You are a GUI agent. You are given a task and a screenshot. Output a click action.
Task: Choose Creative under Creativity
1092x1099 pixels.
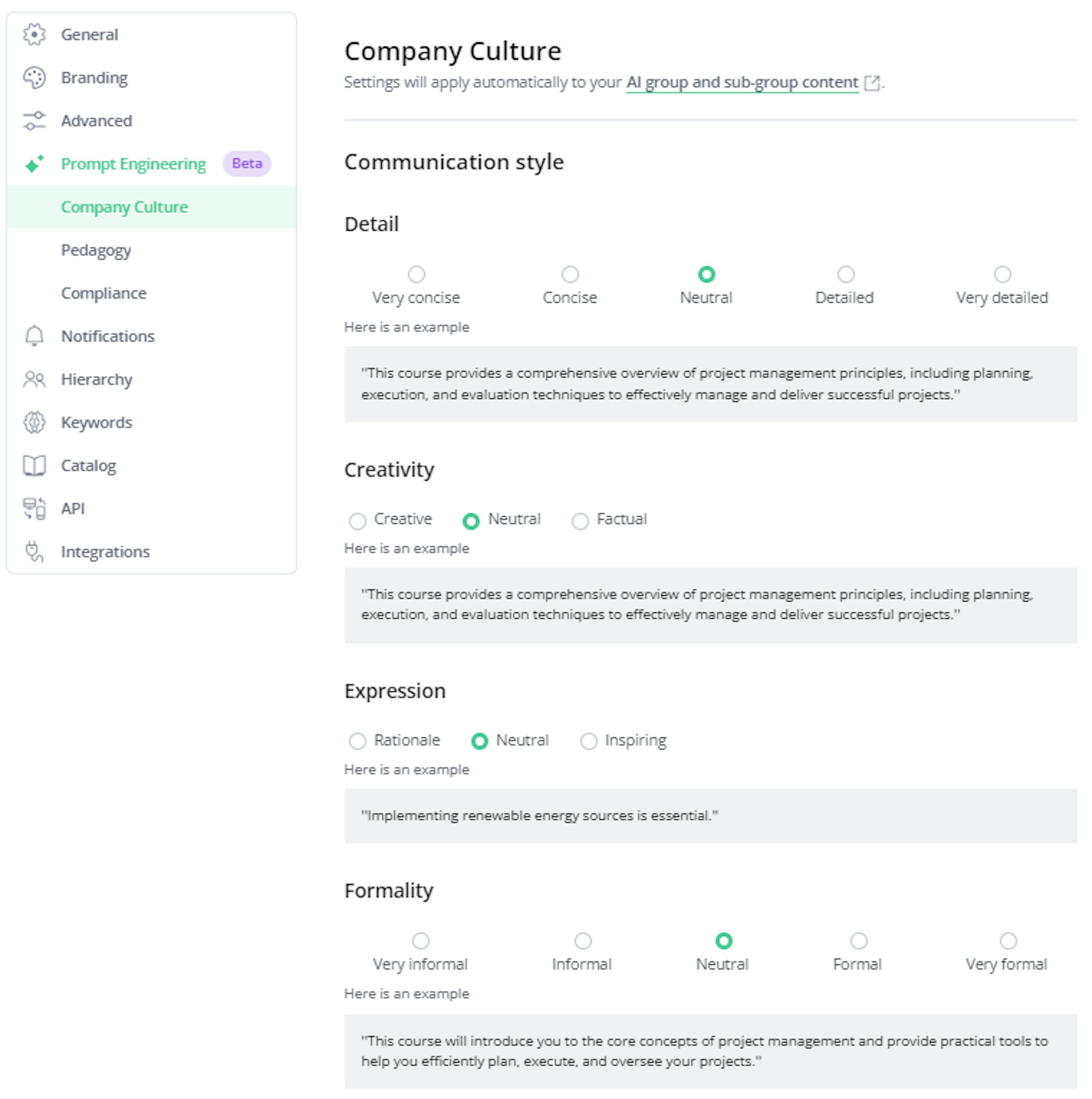pos(357,521)
